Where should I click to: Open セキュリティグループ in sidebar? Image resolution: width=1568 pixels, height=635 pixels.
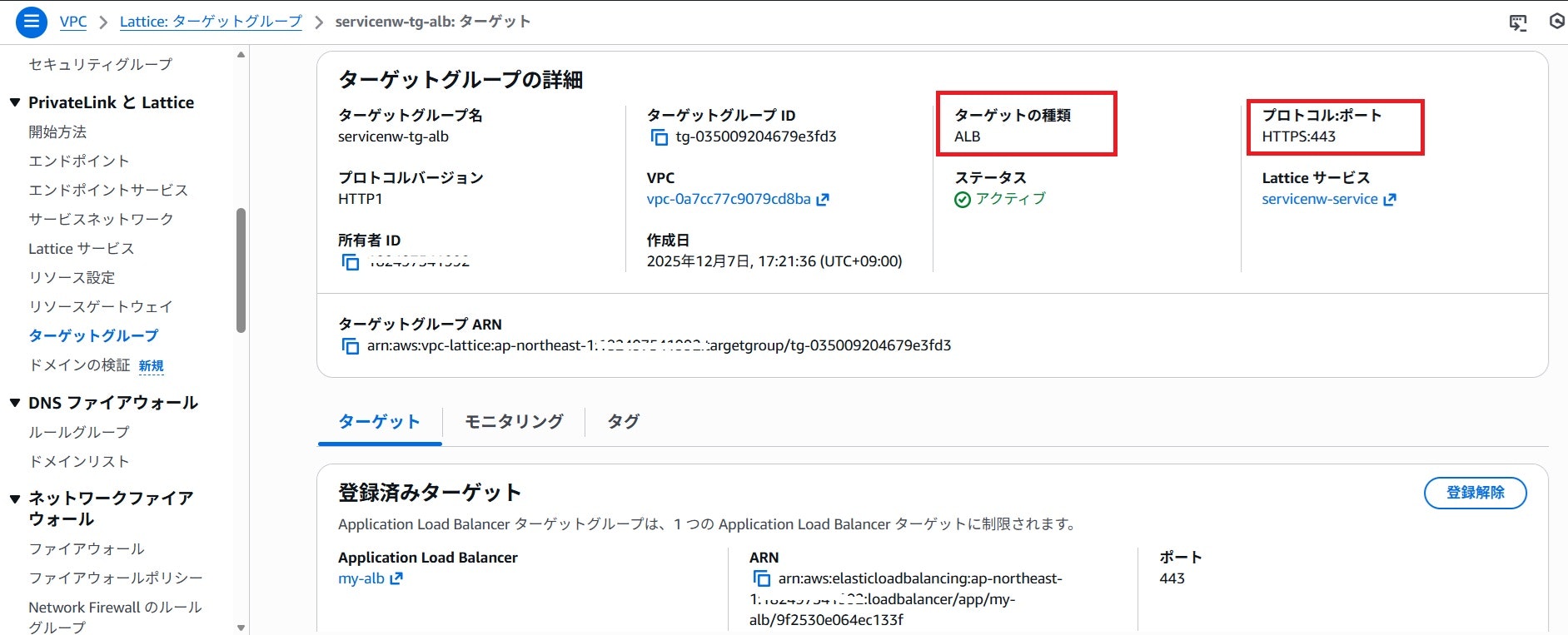pyautogui.click(x=100, y=64)
